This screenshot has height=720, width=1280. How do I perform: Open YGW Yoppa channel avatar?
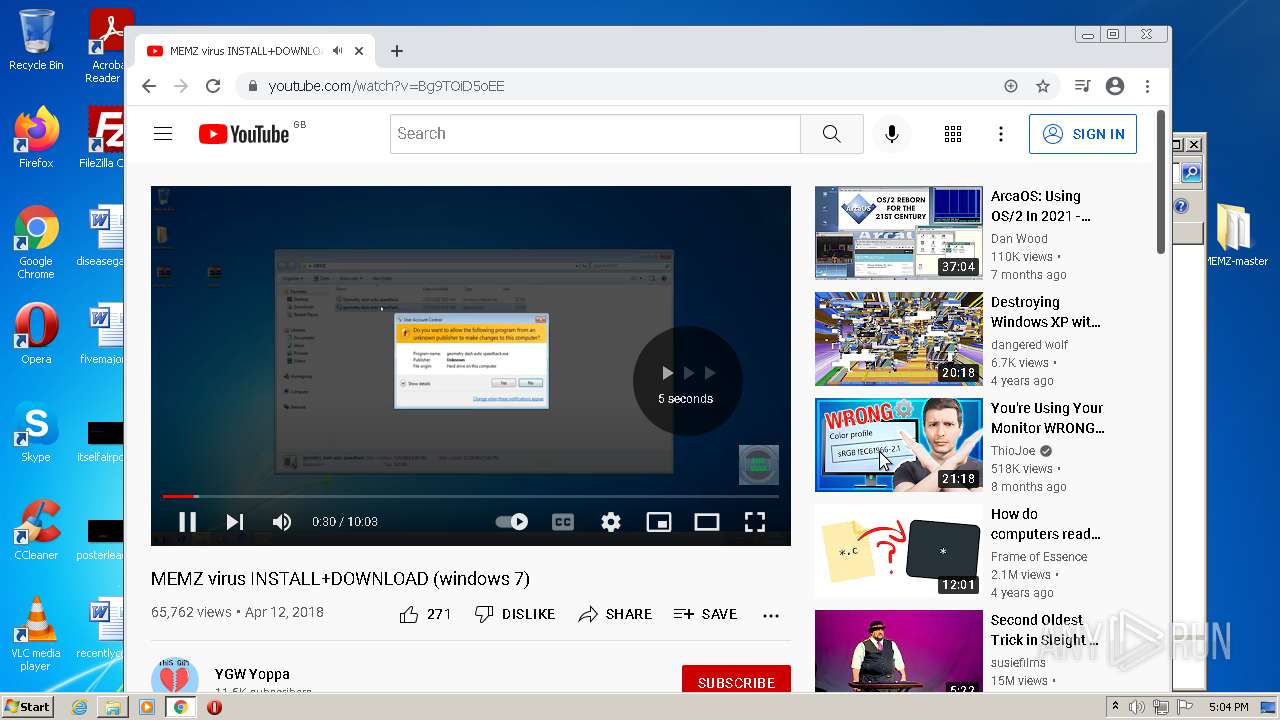[x=175, y=676]
